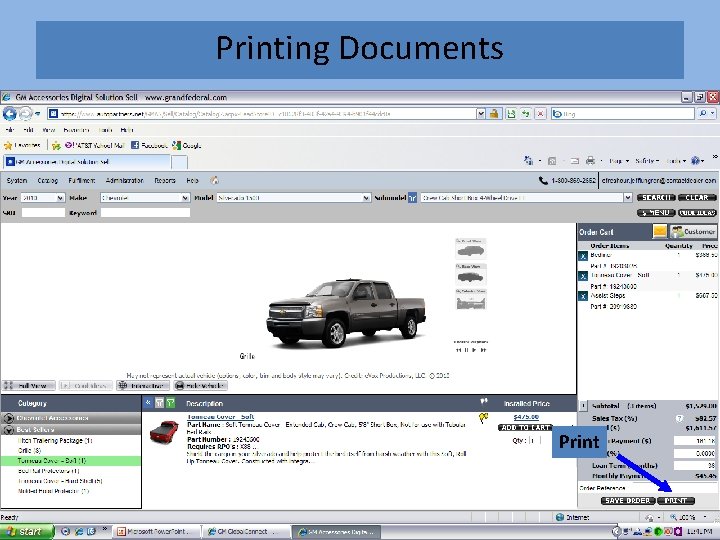This screenshot has height=540, width=720.
Task: Open the browser Safety menu
Action: point(647,161)
